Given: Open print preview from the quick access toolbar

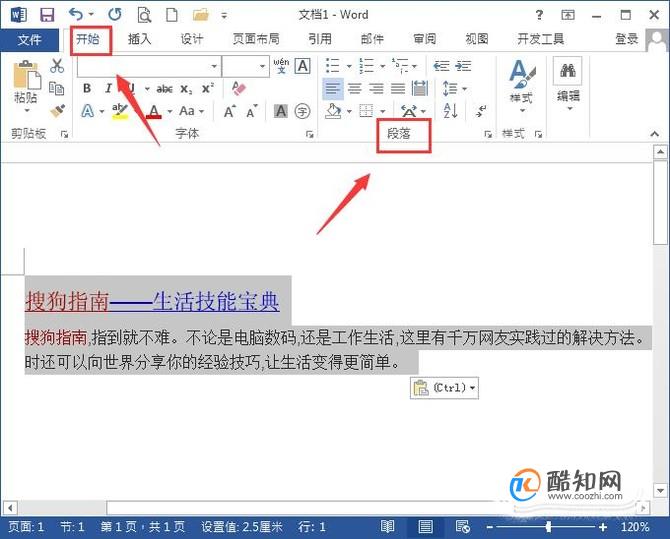Looking at the screenshot, I should 144,15.
